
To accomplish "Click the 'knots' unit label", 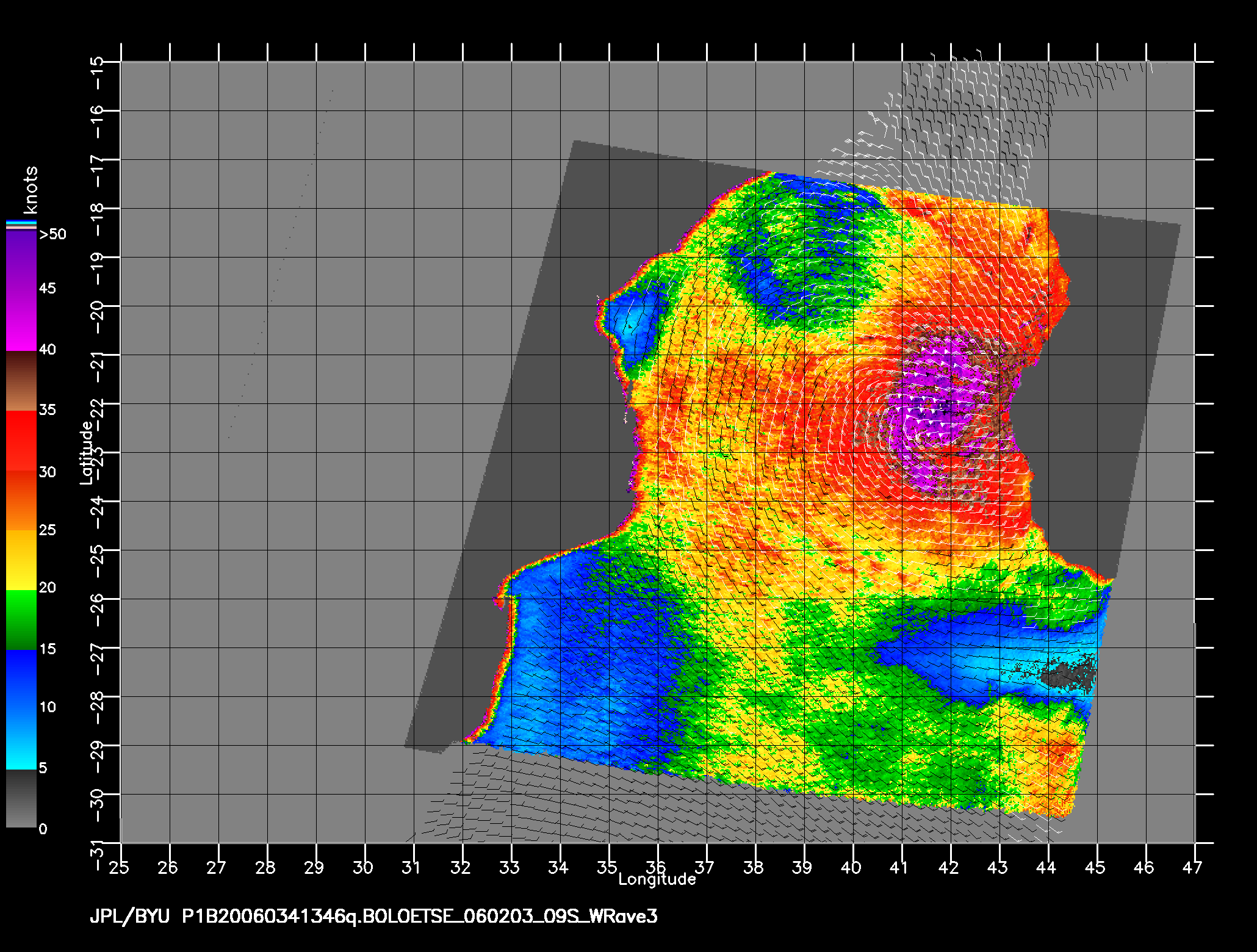I will (31, 189).
